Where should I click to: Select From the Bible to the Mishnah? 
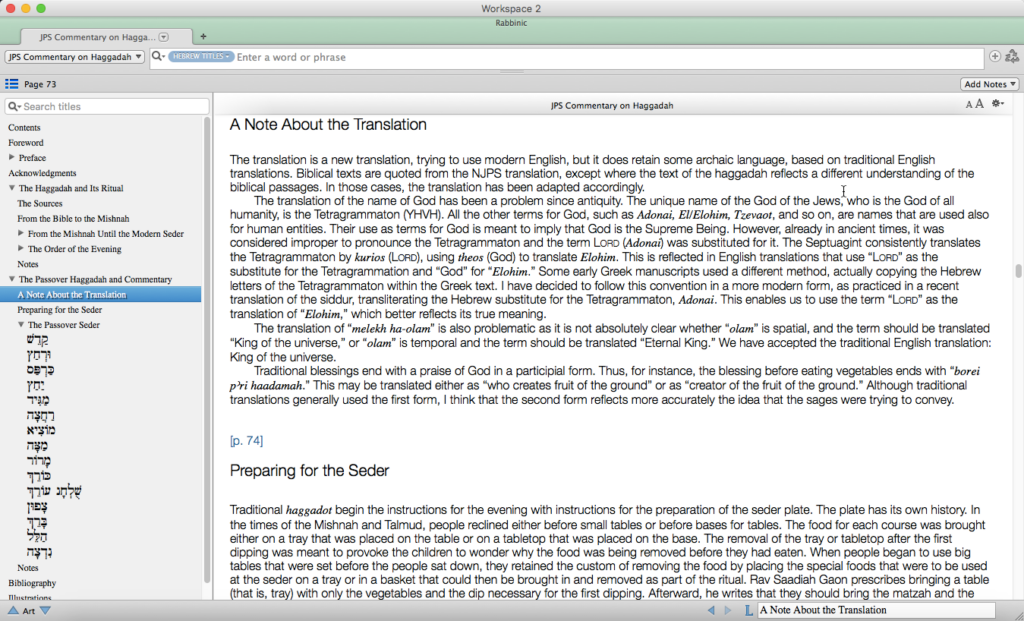[73, 218]
